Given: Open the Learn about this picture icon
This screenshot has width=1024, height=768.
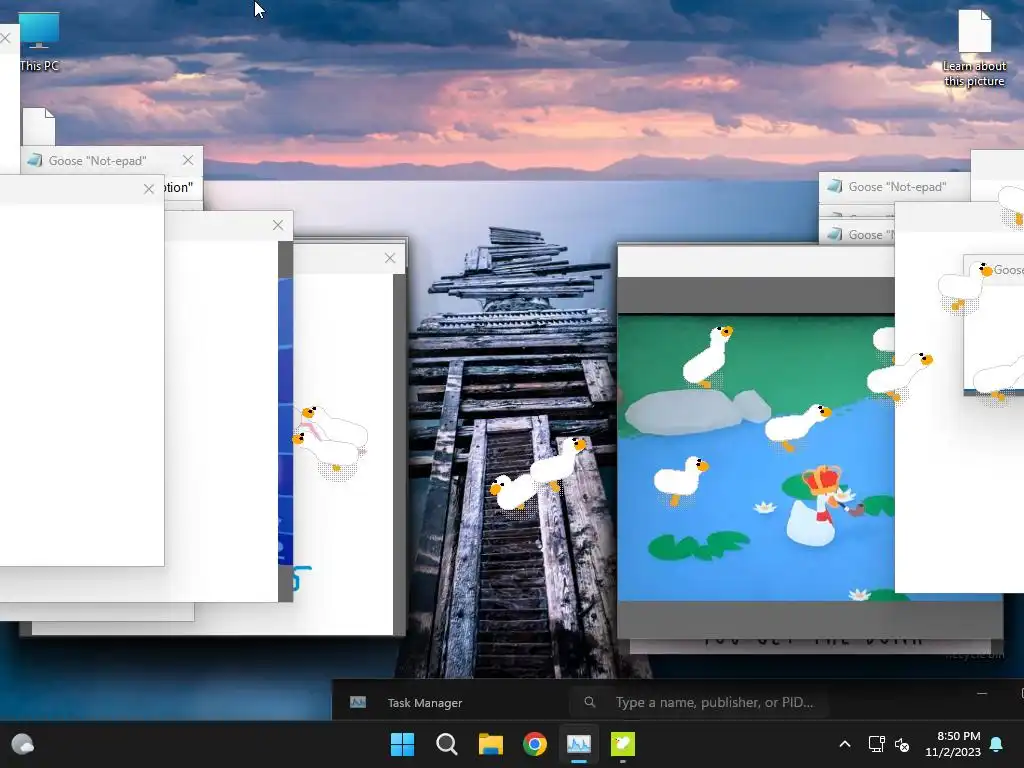Looking at the screenshot, I should point(974,48).
